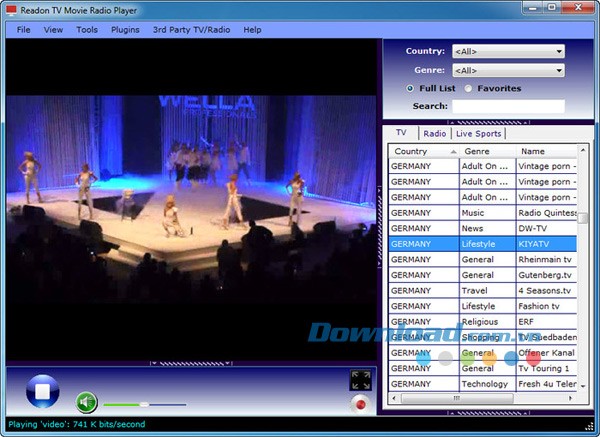This screenshot has height=437, width=600.
Task: Click the News genre cell
Action: (487, 228)
